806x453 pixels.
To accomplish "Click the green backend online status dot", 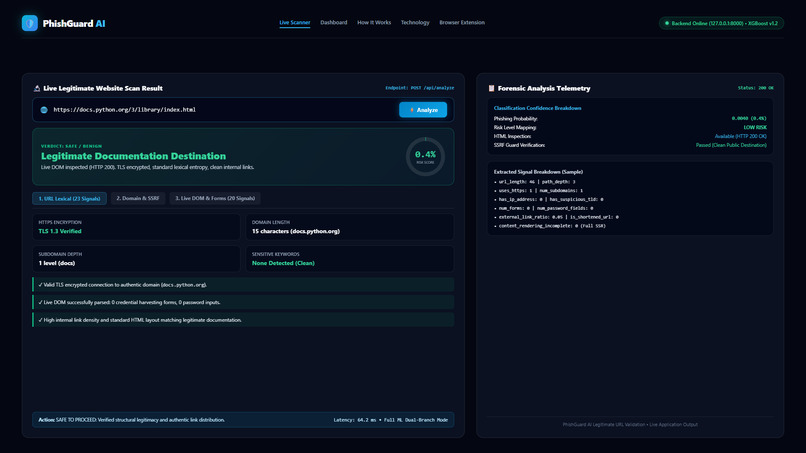I will click(x=667, y=23).
